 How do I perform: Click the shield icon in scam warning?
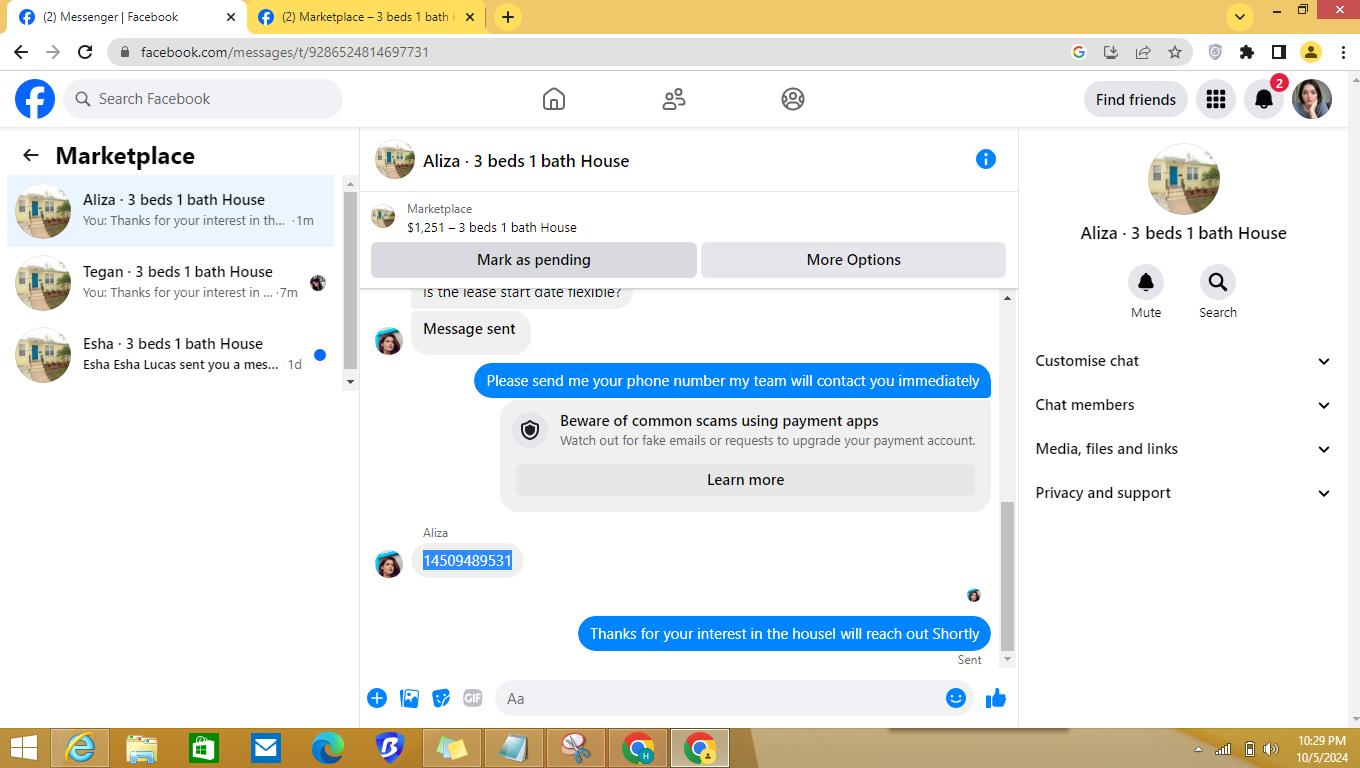530,430
